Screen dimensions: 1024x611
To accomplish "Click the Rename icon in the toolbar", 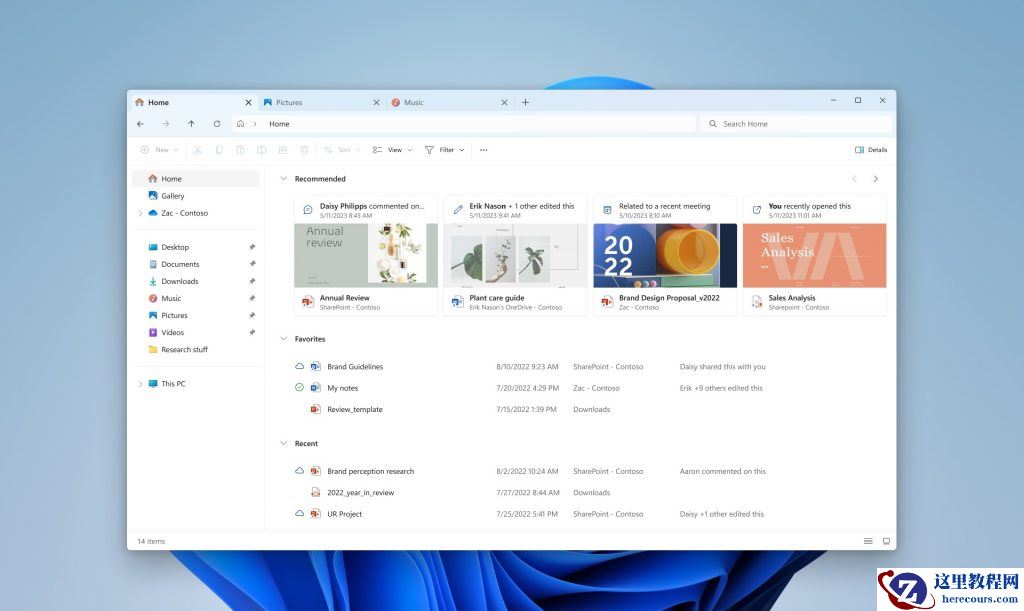I will [261, 149].
